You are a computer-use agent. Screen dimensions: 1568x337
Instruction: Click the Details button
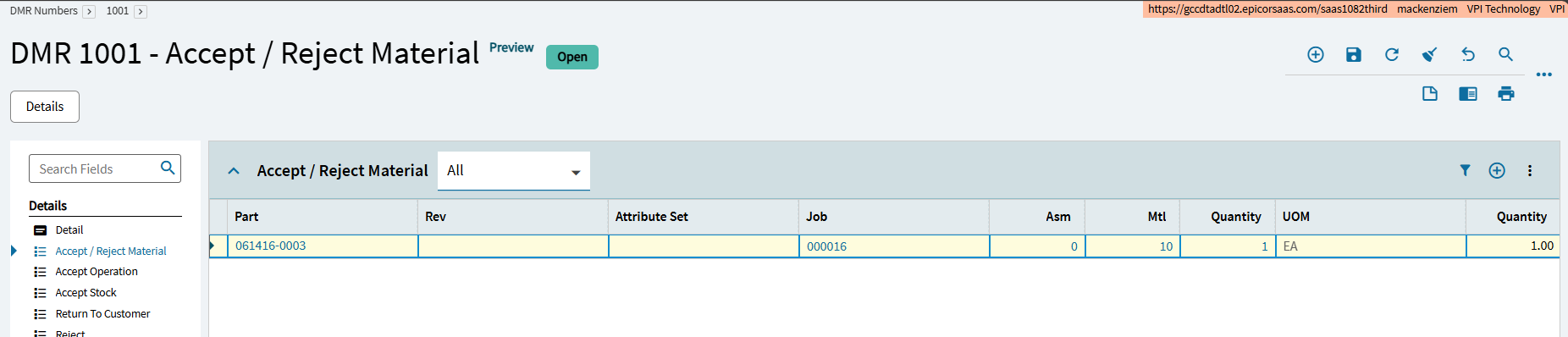45,107
